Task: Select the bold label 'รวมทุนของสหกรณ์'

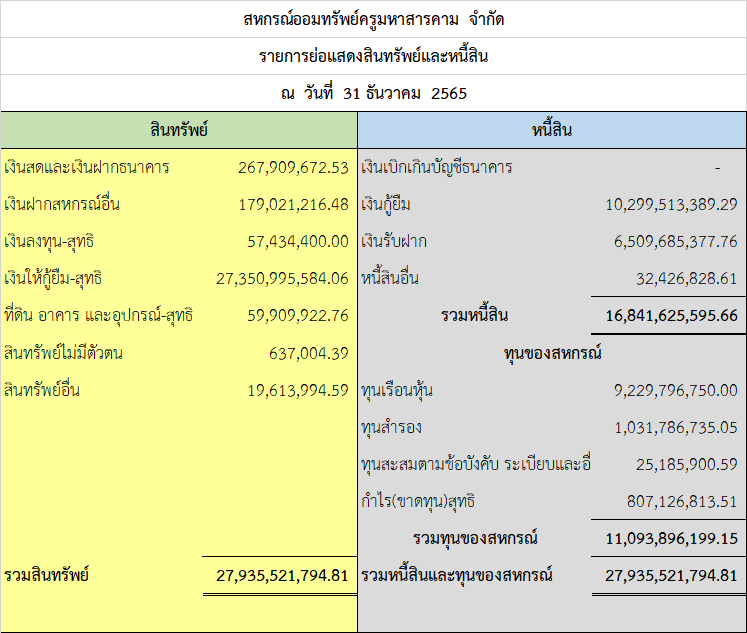Action: point(475,538)
